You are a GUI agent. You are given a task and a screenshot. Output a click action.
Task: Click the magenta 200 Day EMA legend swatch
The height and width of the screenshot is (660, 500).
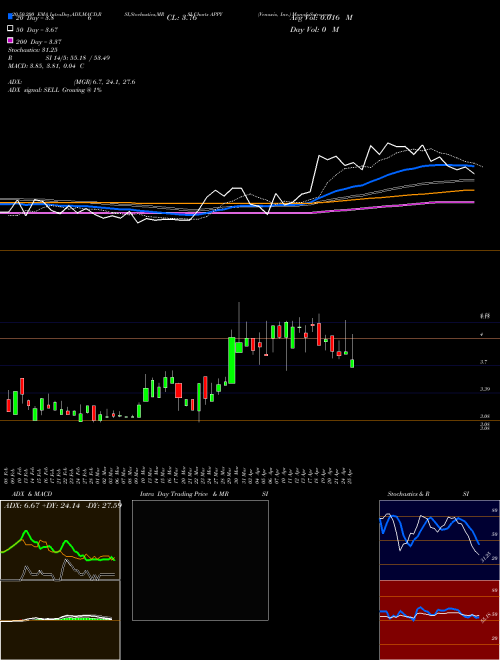point(10,40)
